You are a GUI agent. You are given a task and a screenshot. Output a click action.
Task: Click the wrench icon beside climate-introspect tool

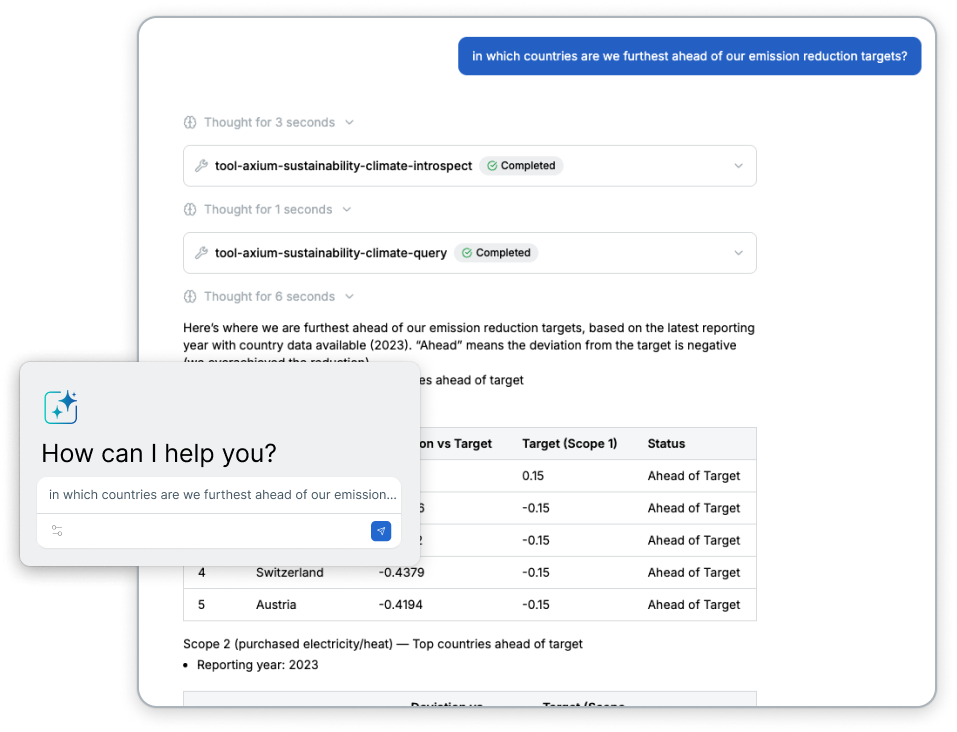[201, 166]
